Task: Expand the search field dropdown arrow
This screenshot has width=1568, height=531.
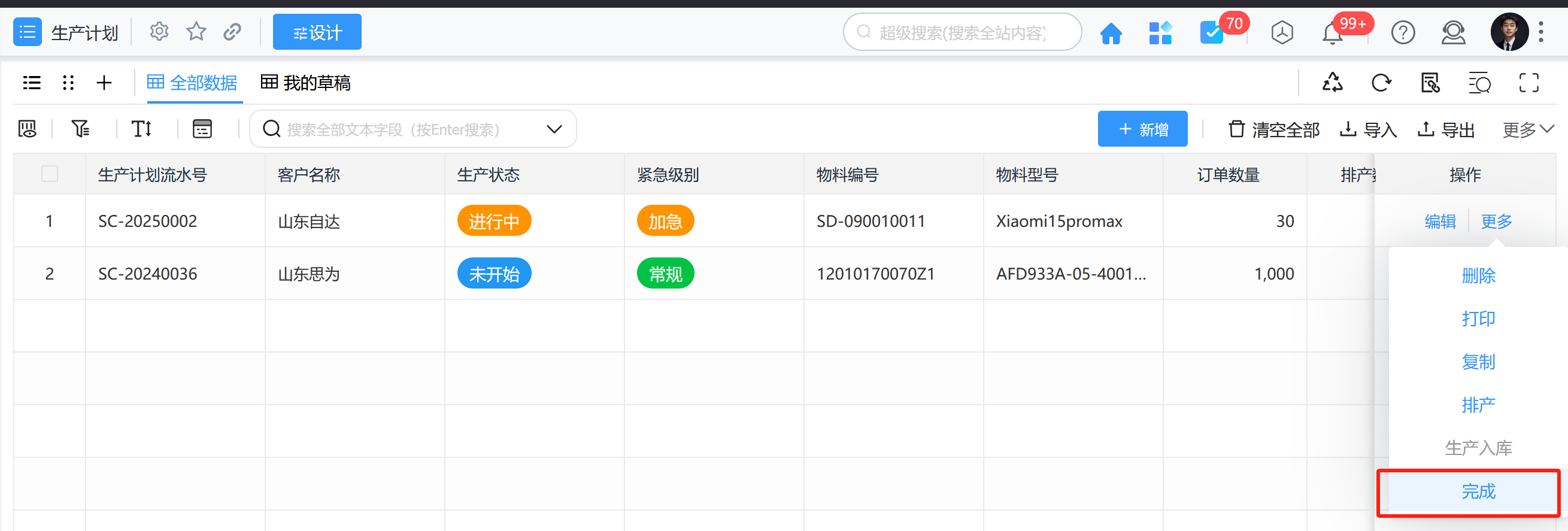Action: coord(554,129)
